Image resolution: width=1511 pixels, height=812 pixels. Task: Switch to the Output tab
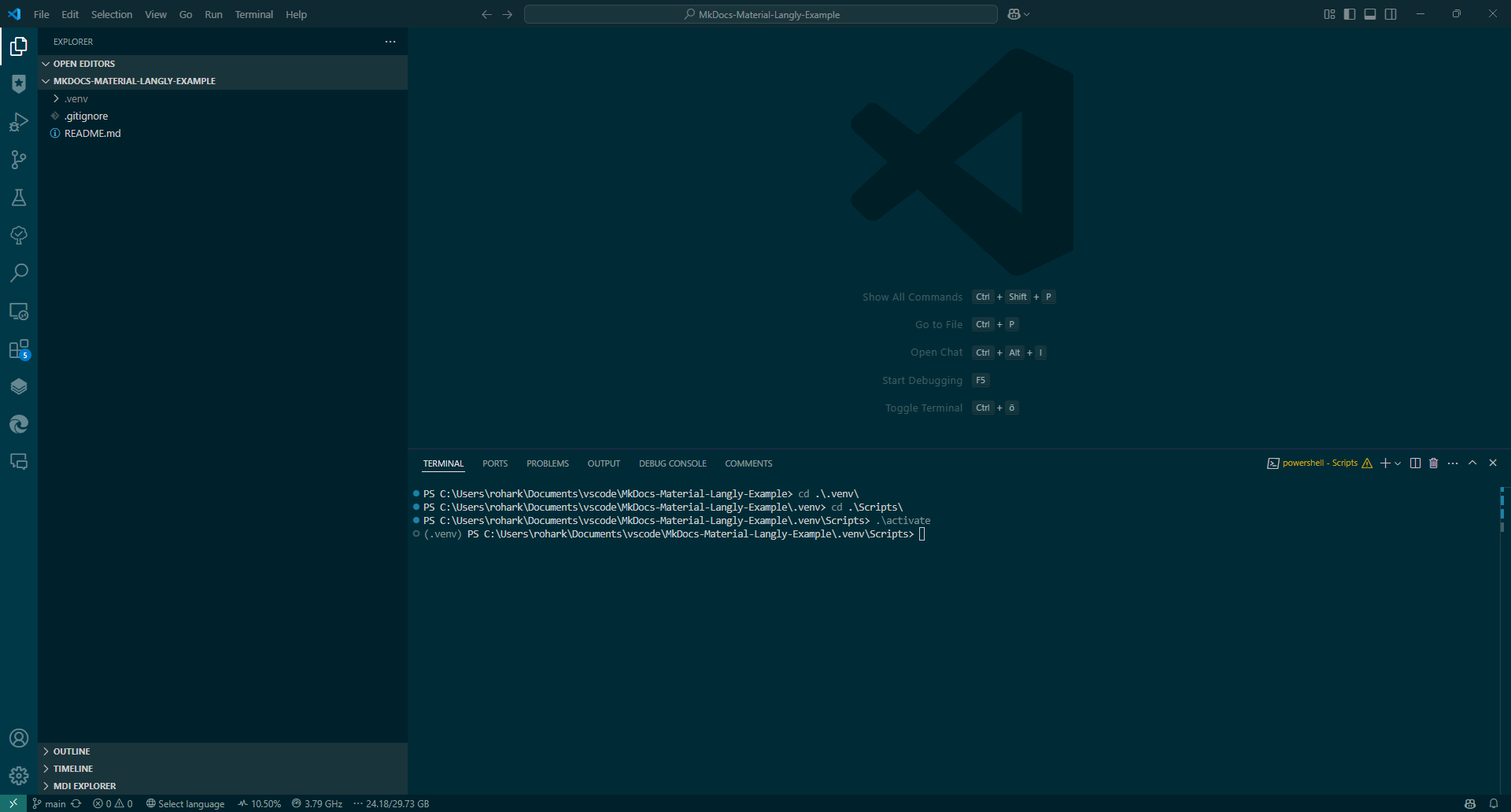pos(604,463)
